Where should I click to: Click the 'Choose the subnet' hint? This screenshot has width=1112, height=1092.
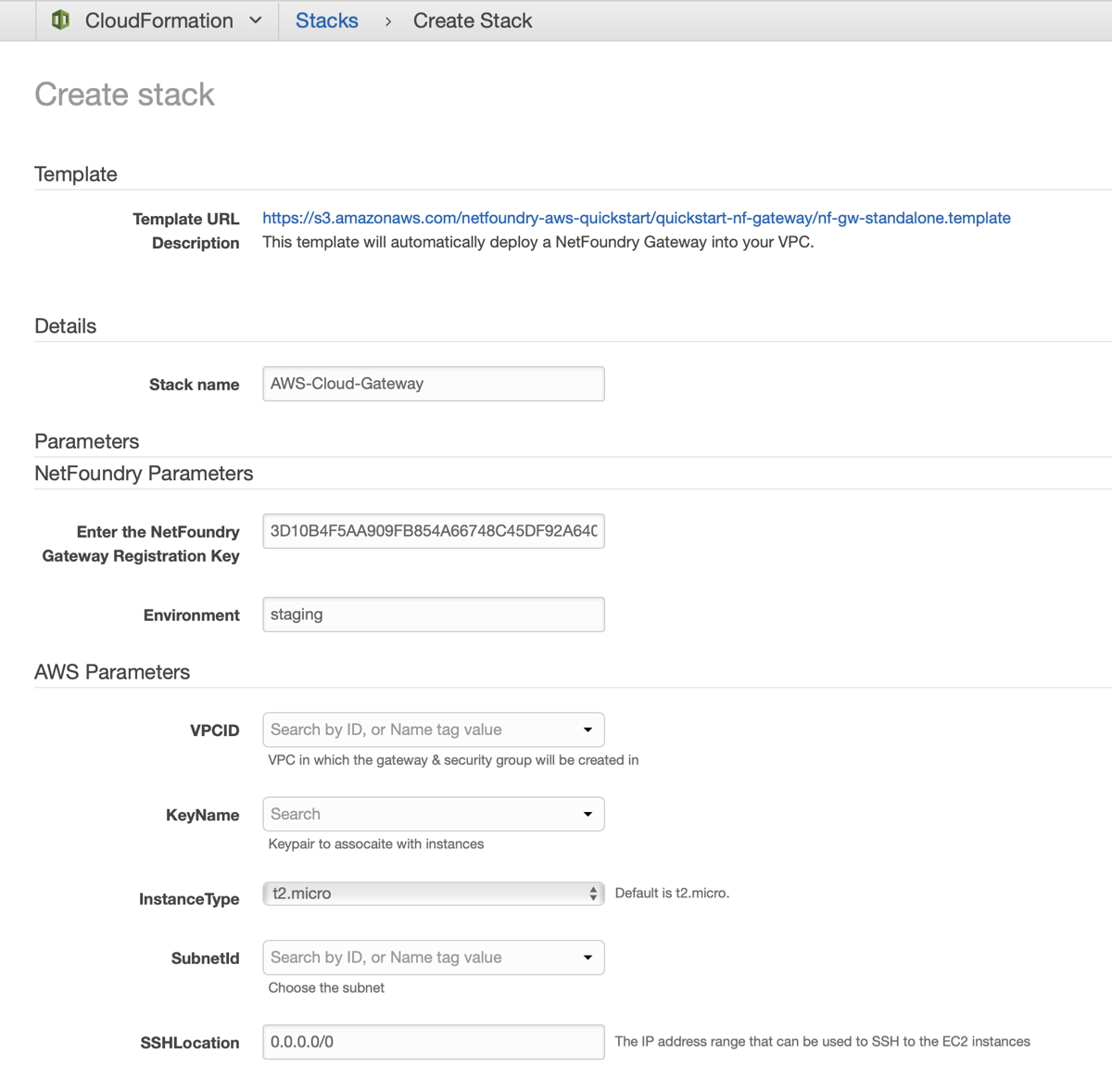(326, 987)
